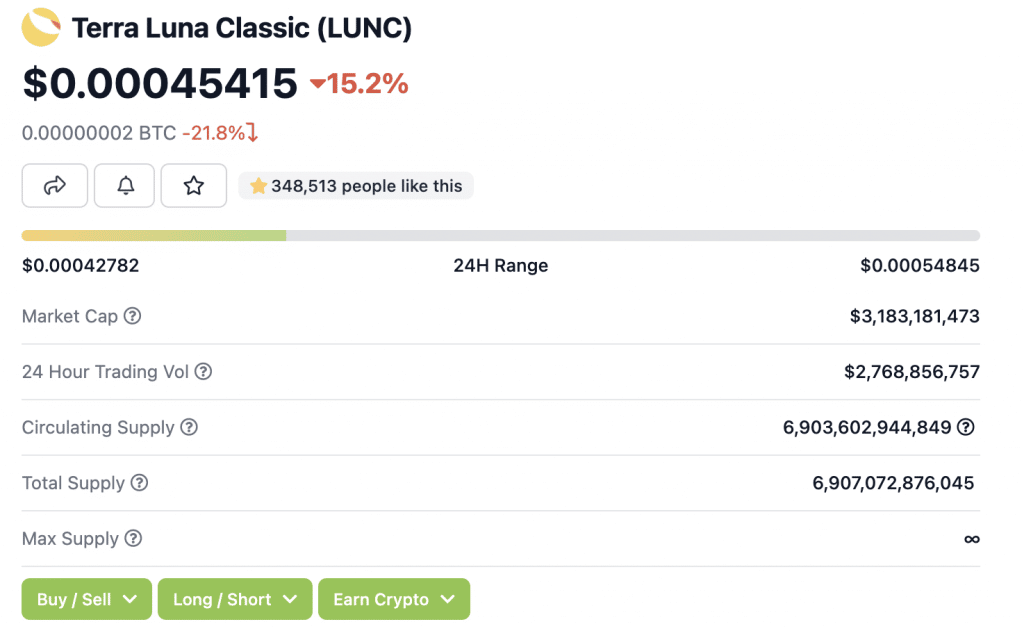Screen dimensions: 1024x631
Task: Click the 24H Range progress bar
Action: coord(501,236)
